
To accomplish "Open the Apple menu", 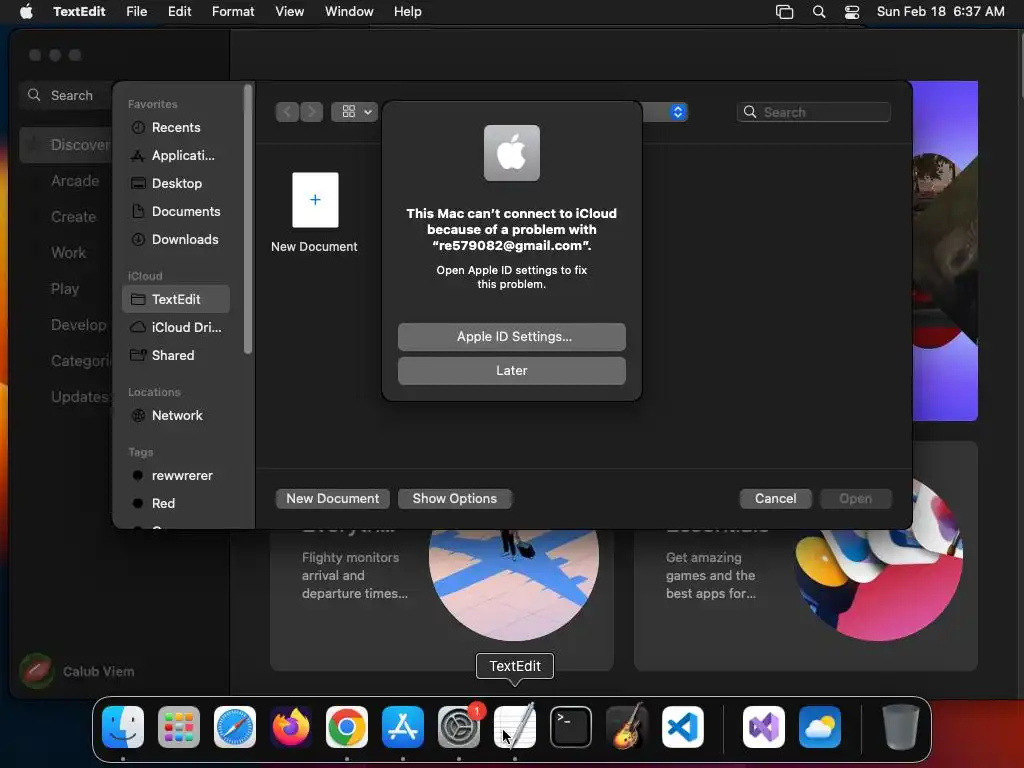I will coord(26,12).
